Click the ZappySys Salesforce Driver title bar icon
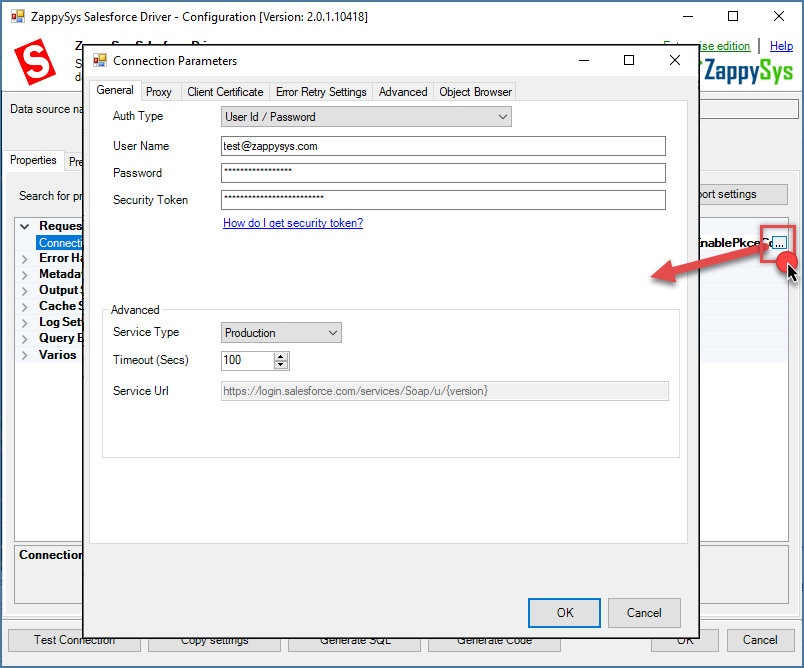804x668 pixels. click(x=17, y=16)
